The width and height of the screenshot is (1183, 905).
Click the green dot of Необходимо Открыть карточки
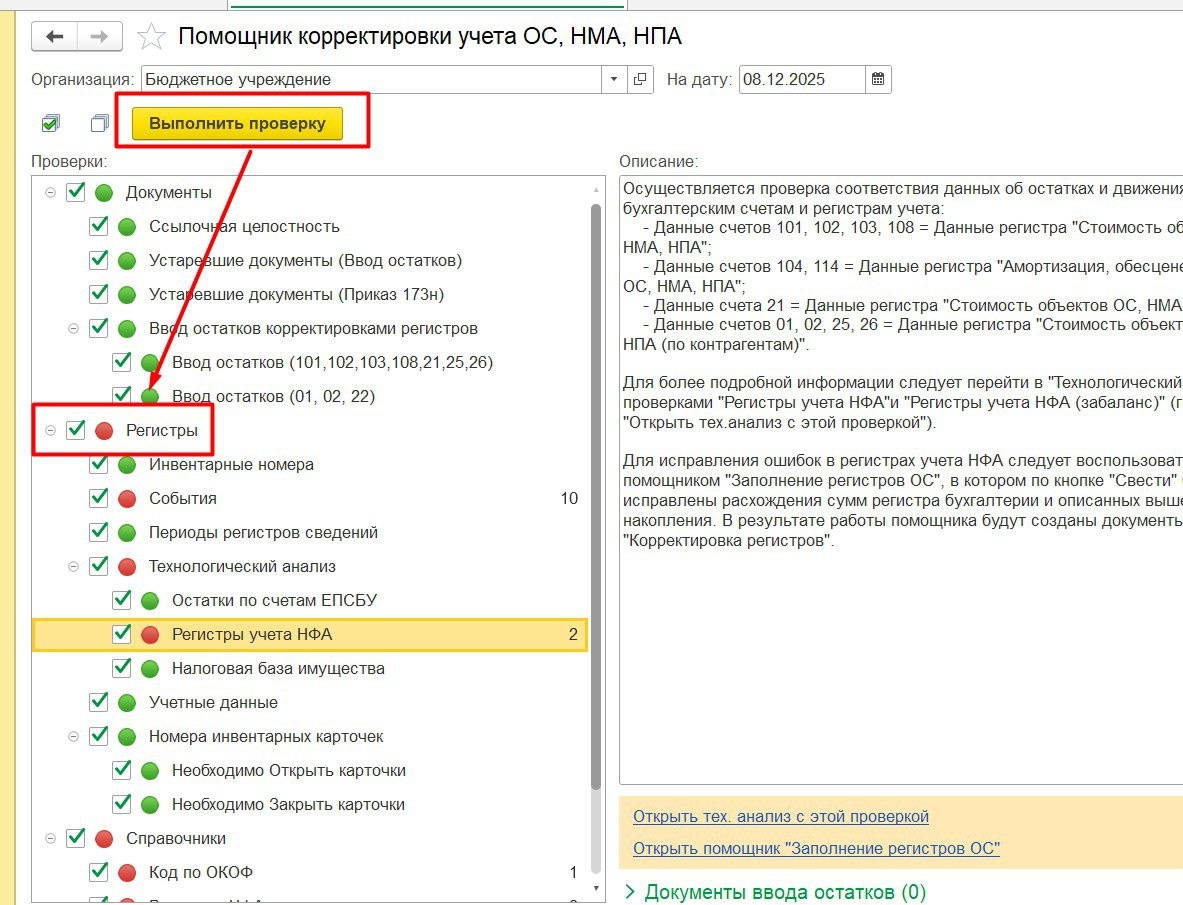[150, 771]
